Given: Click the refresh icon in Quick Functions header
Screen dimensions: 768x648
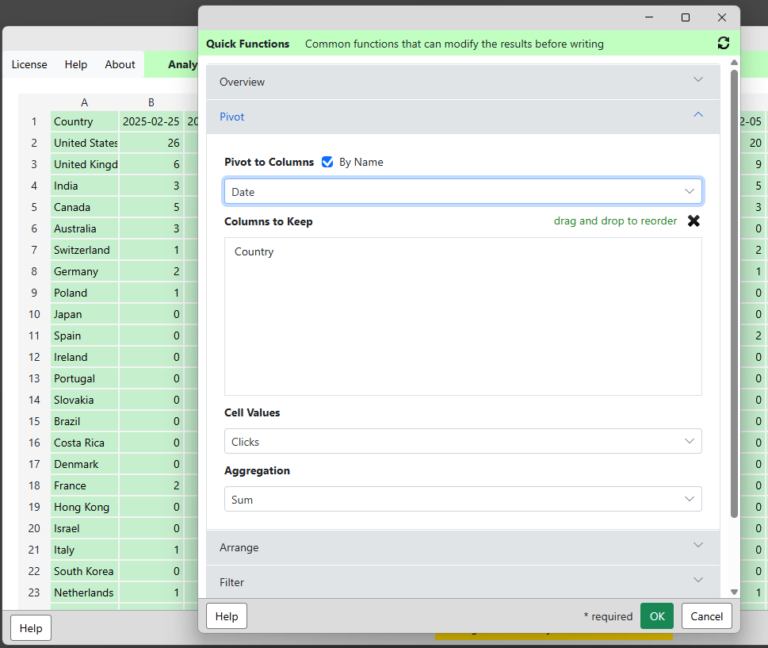Looking at the screenshot, I should [723, 43].
